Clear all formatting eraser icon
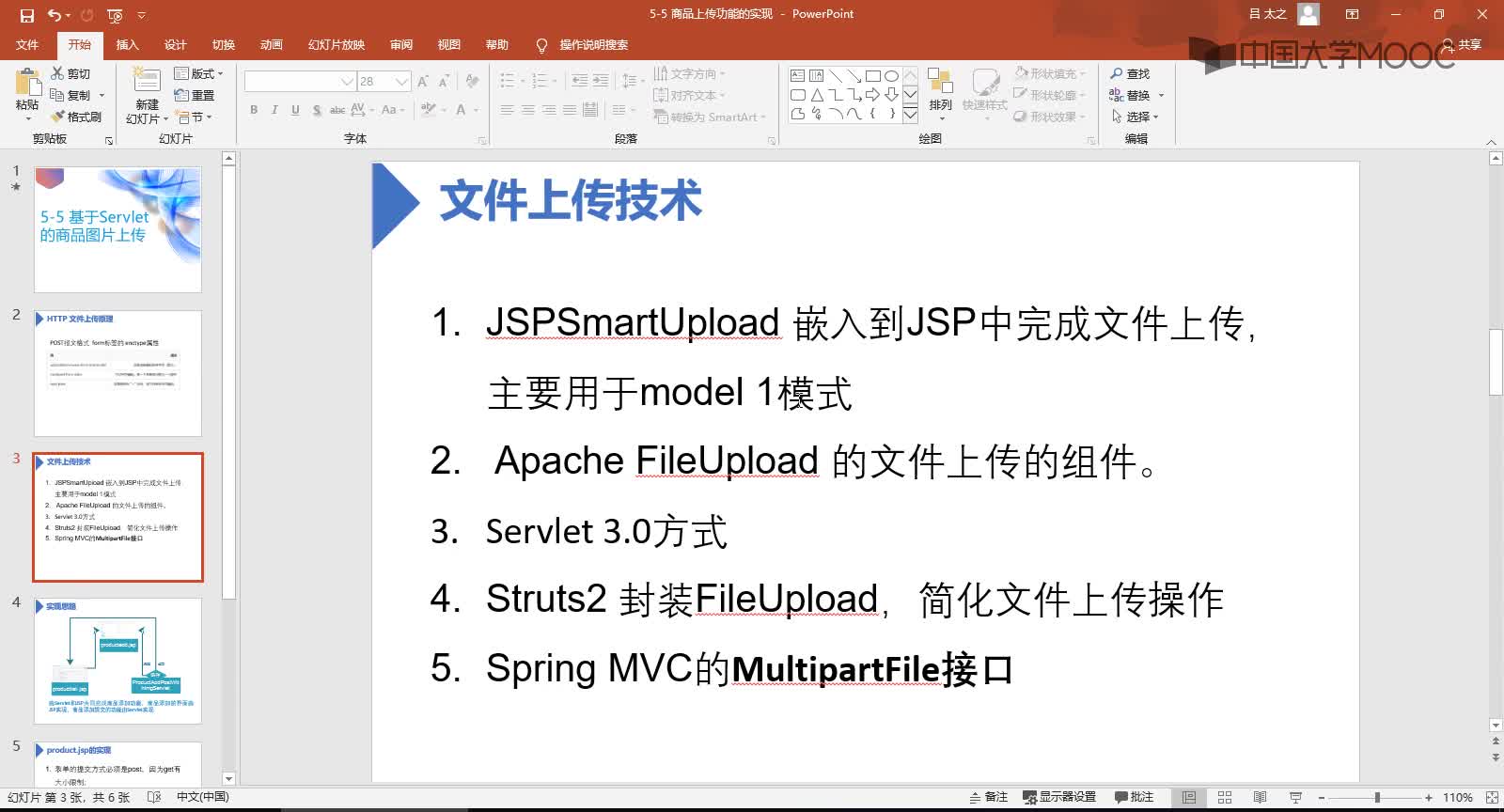Image resolution: width=1504 pixels, height=812 pixels. pyautogui.click(x=472, y=82)
